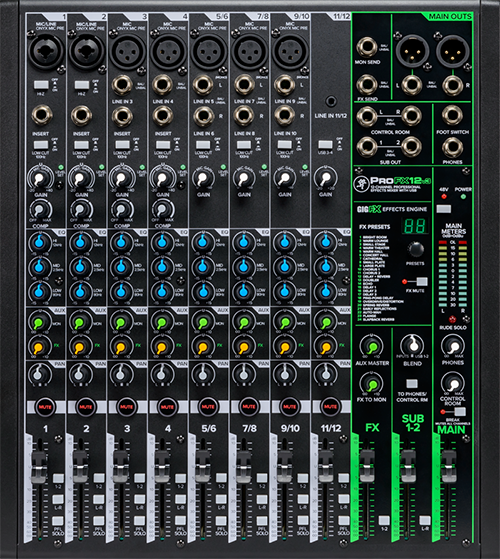Click the left XLR Main Out connector

tap(412, 51)
